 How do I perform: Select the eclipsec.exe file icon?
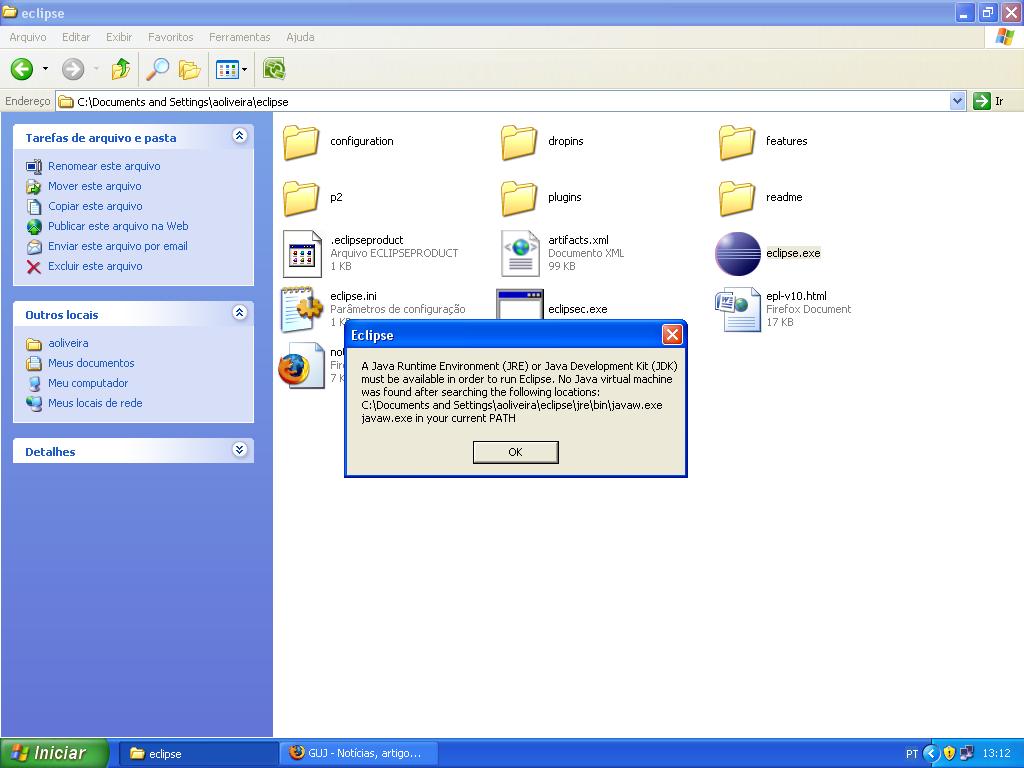point(520,304)
